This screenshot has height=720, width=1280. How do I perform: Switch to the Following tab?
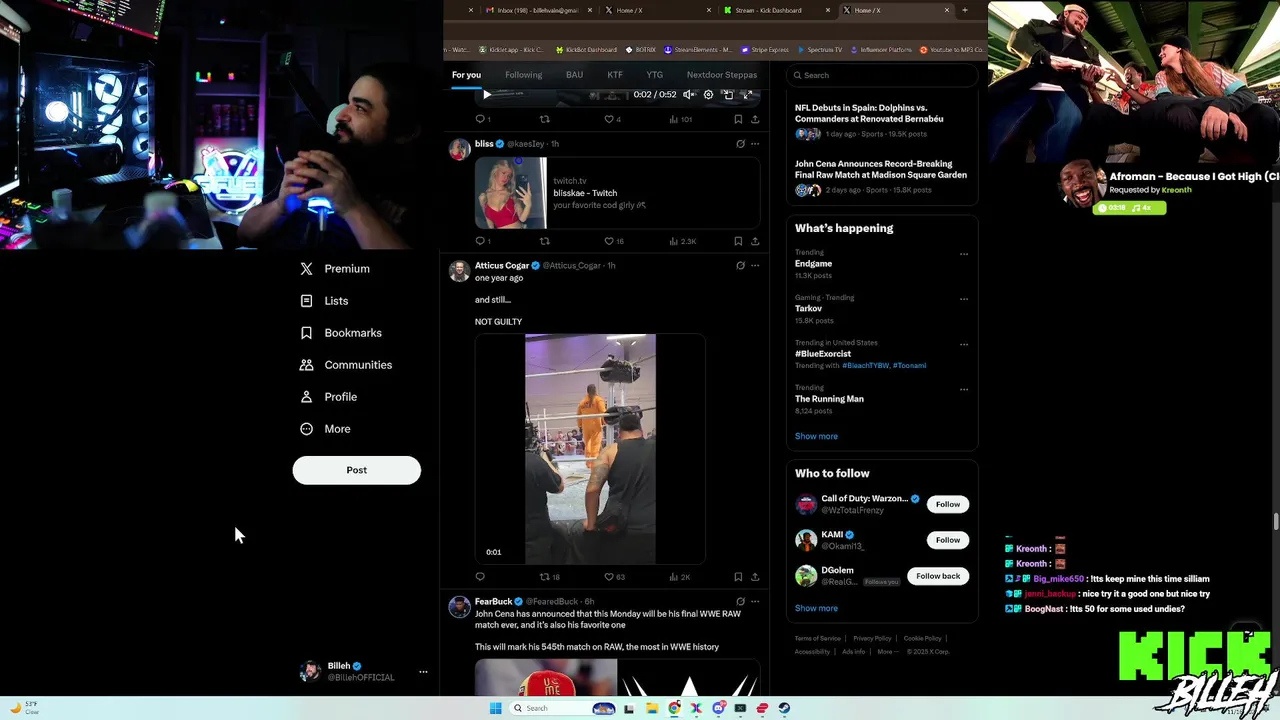click(x=523, y=75)
